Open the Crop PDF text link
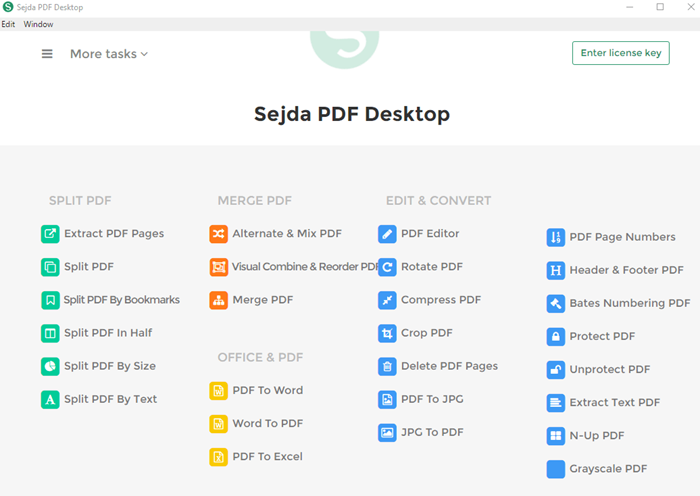Screen dimensions: 700x496 427,333
